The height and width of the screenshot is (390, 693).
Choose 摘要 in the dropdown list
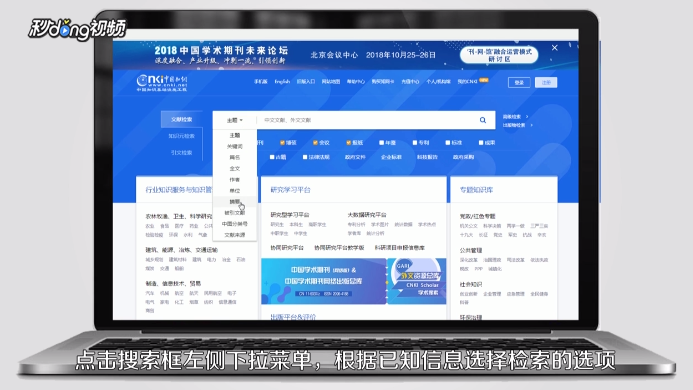pyautogui.click(x=235, y=202)
